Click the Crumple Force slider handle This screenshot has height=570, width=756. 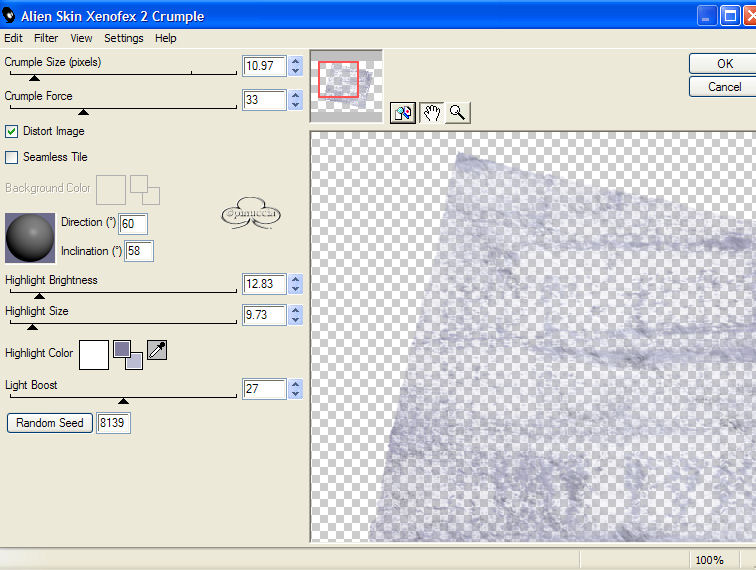pos(83,112)
